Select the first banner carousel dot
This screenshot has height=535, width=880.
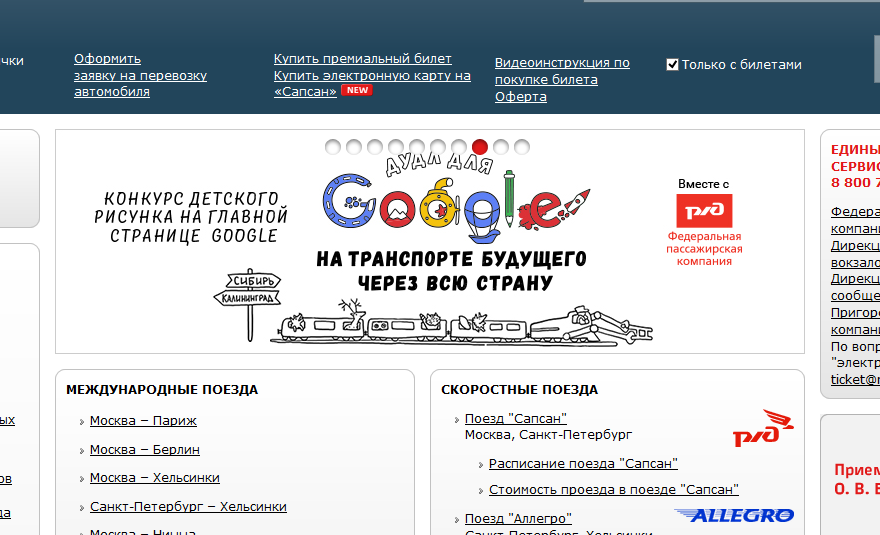click(333, 147)
